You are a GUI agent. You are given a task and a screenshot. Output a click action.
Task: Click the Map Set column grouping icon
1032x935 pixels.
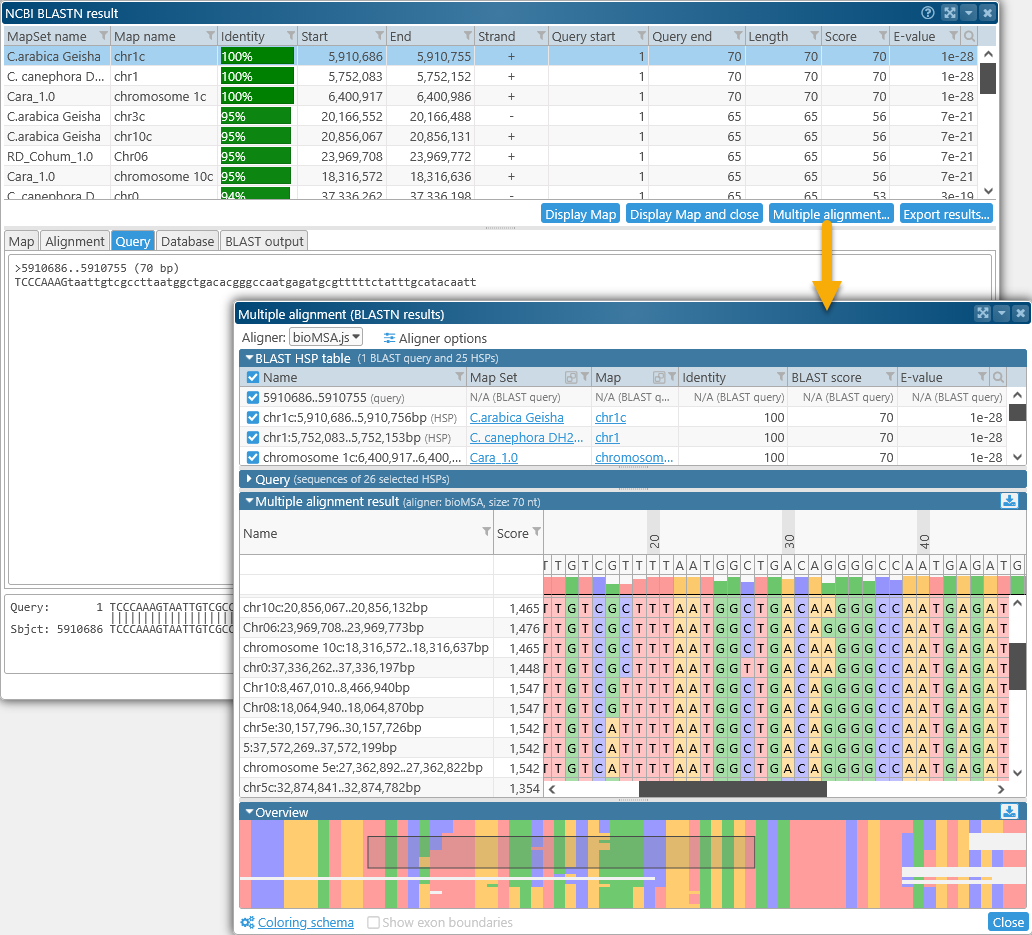click(x=571, y=377)
